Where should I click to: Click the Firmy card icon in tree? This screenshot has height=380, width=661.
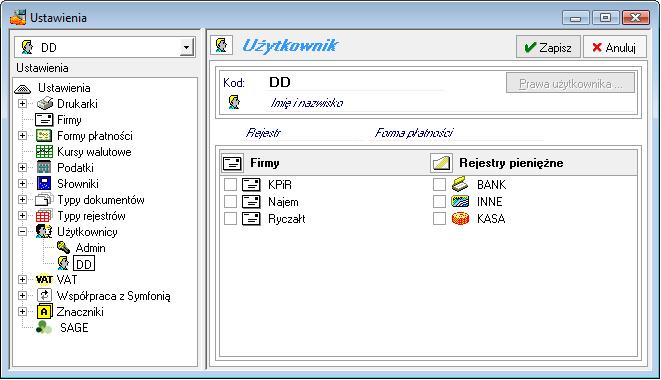pyautogui.click(x=44, y=120)
